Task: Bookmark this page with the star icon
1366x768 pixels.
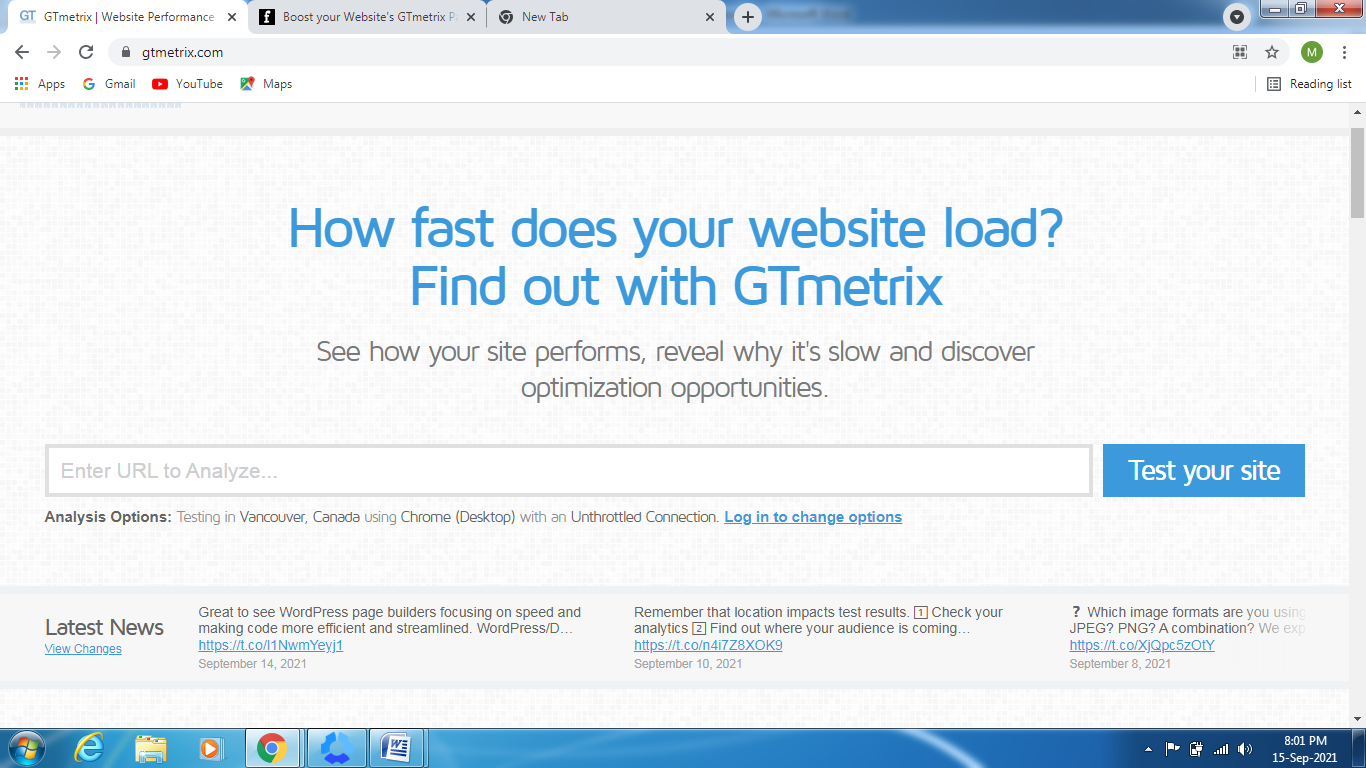Action: pyautogui.click(x=1272, y=52)
